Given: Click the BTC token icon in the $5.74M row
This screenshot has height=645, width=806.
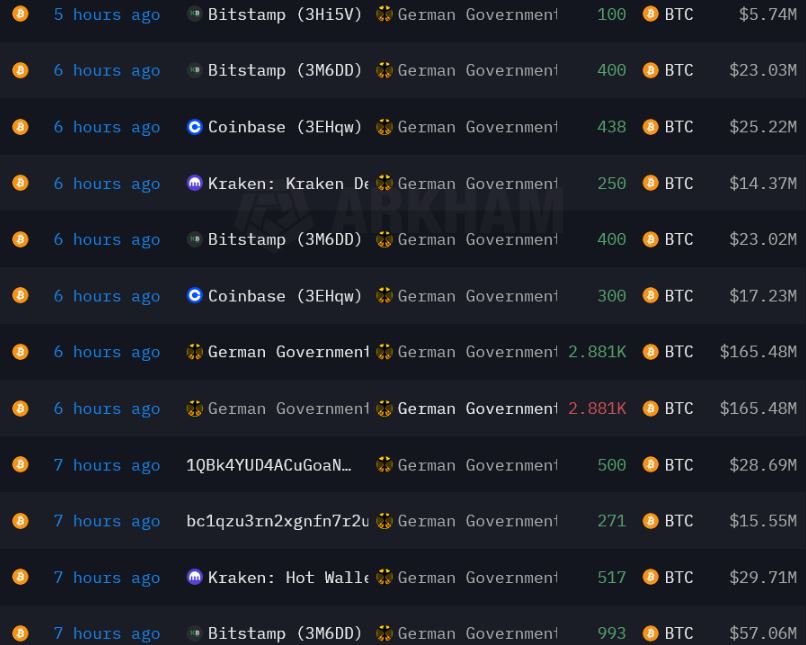Looking at the screenshot, I should 650,14.
